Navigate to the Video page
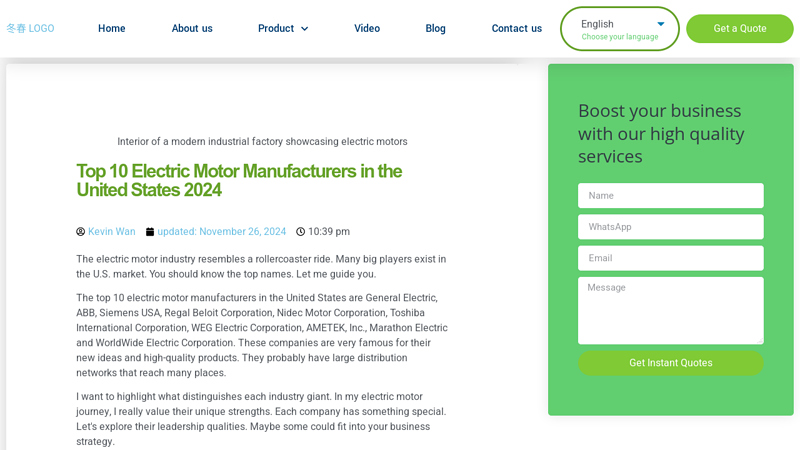 pyautogui.click(x=367, y=29)
